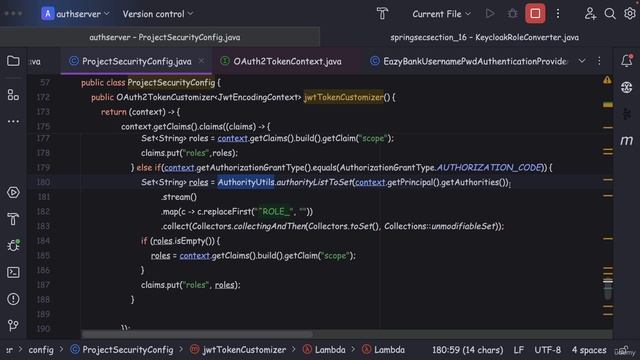Click the first Lambda breadcrumb
Screen dimensions: 640x360
coord(324,350)
